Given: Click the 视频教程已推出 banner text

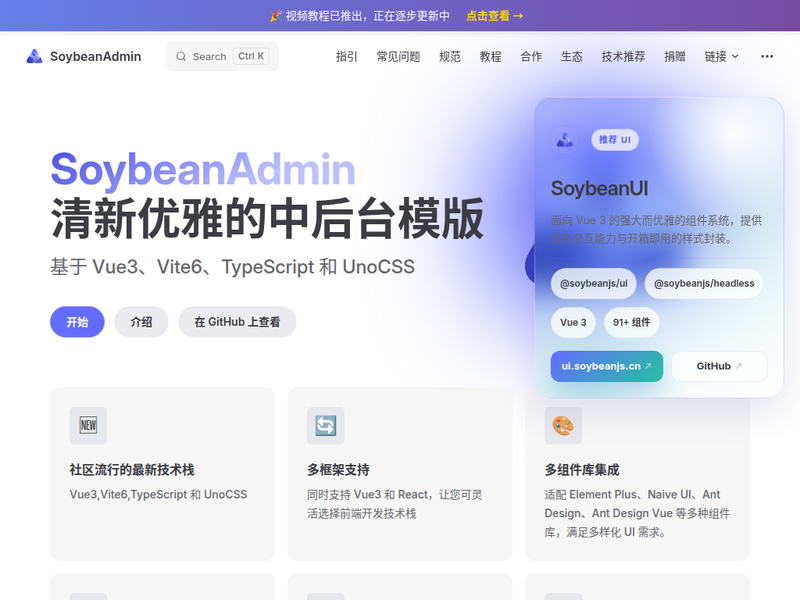Looking at the screenshot, I should [367, 16].
